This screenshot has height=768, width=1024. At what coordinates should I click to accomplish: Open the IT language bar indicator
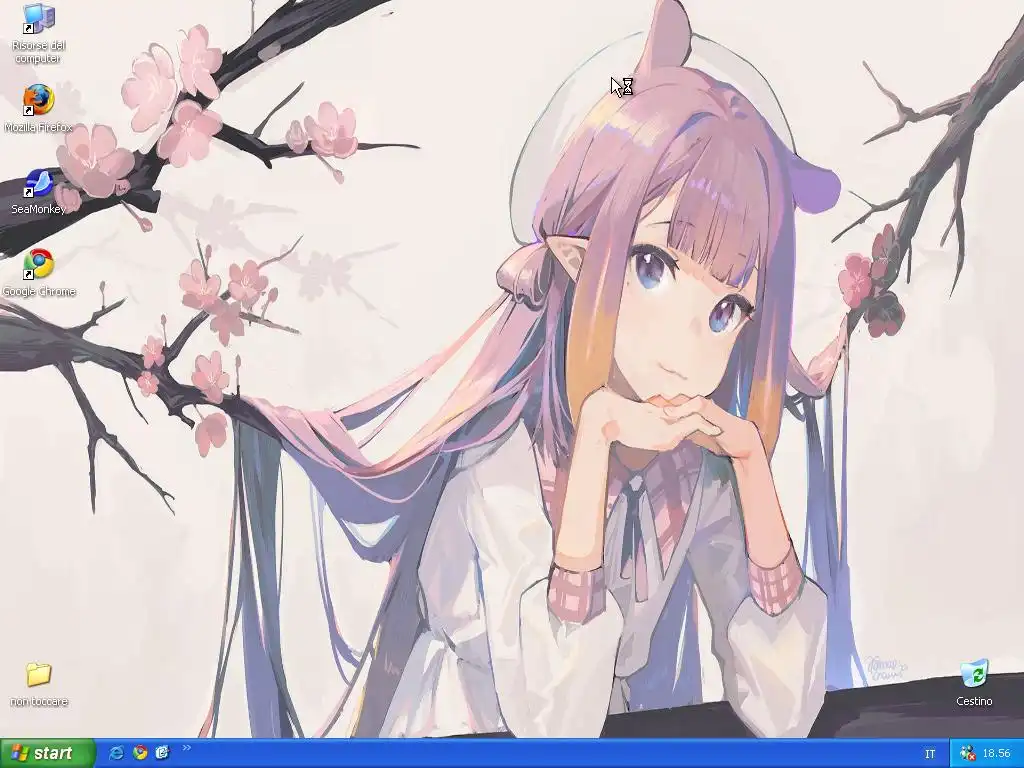(x=930, y=754)
